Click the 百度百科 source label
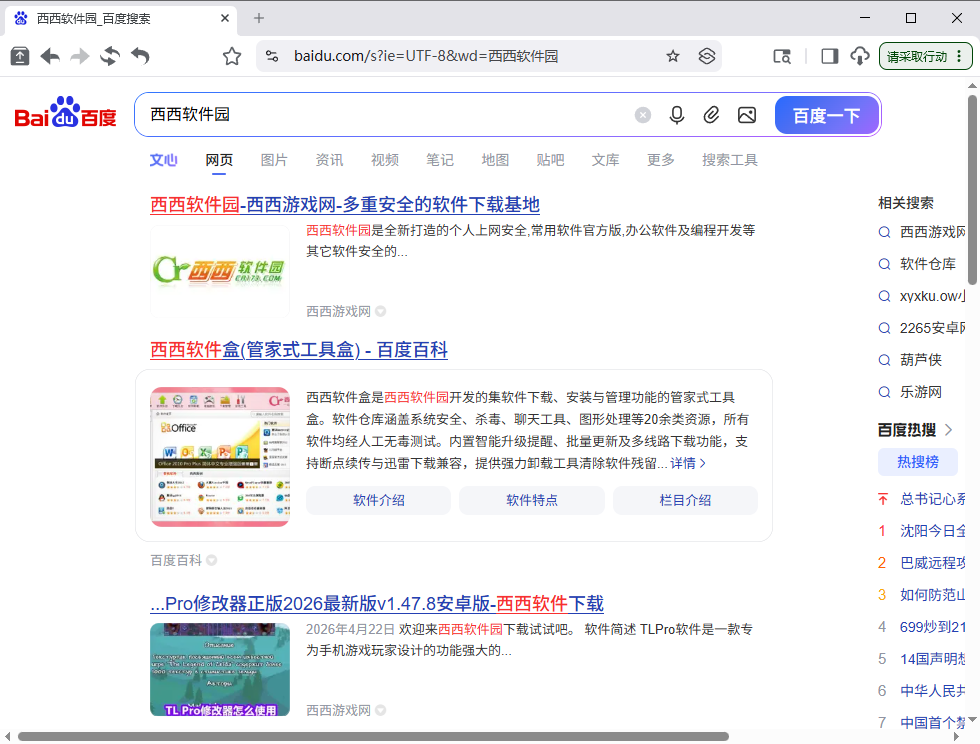Image resolution: width=980 pixels, height=744 pixels. (176, 560)
